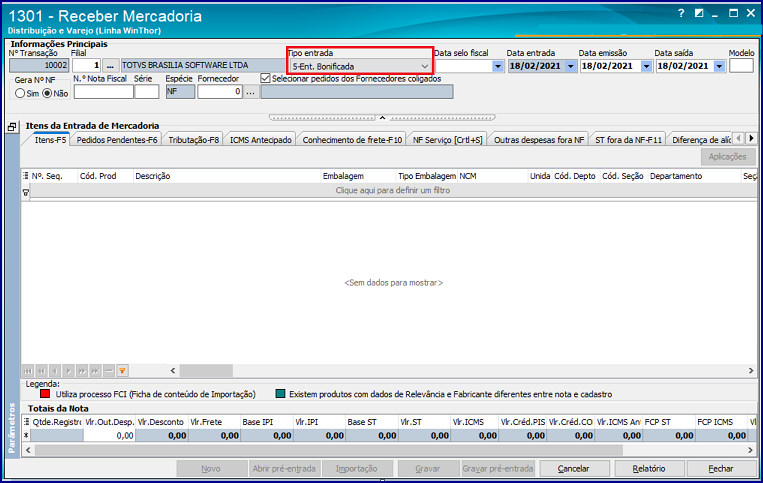This screenshot has width=763, height=483.
Task: Open the Data selo fiscal date picker
Action: point(498,66)
